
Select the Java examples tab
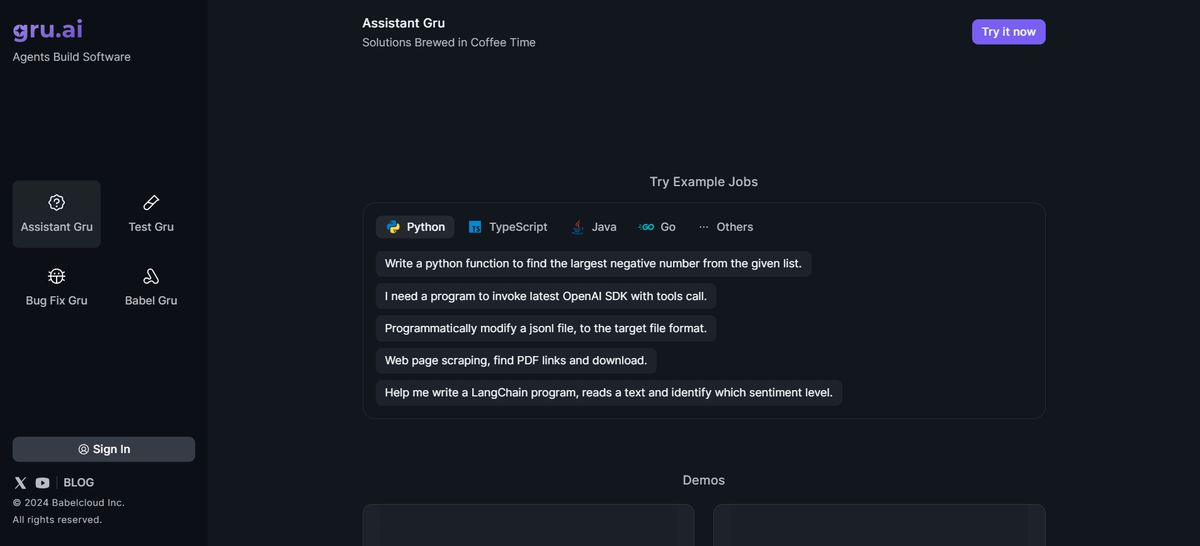[x=593, y=227]
